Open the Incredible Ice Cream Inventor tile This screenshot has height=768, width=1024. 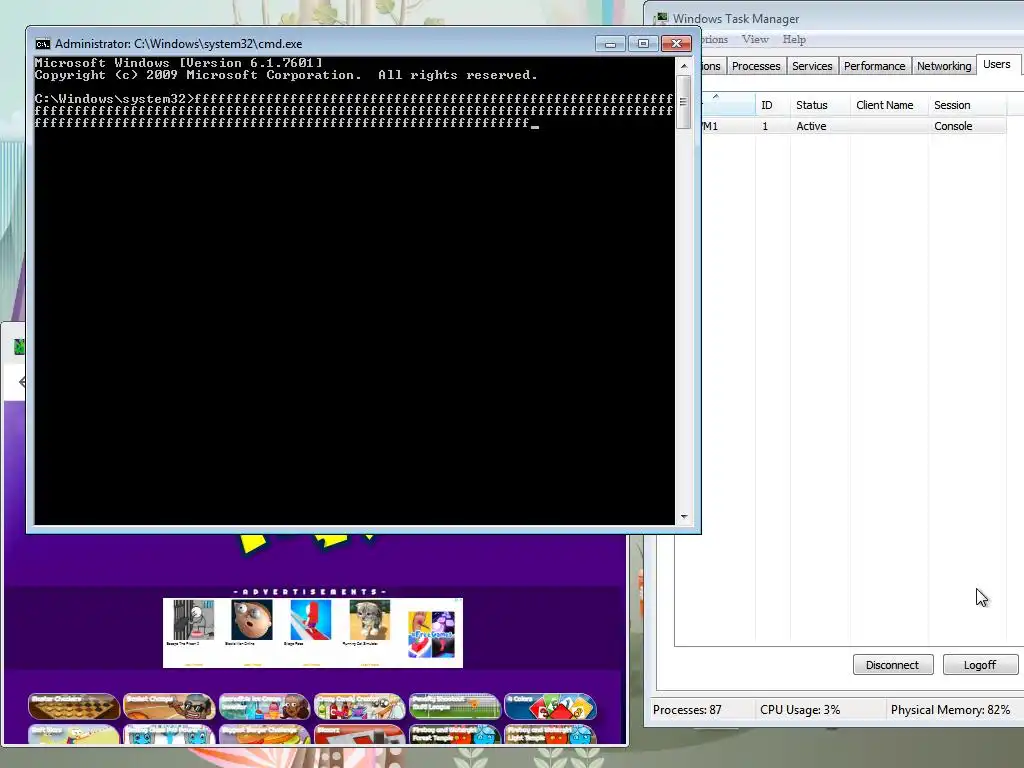coord(264,706)
